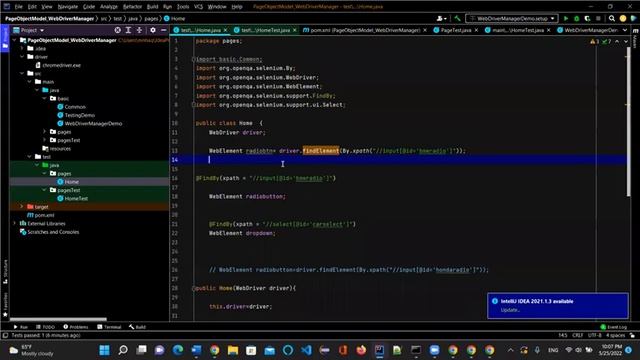This screenshot has height=360, width=640.
Task: Expand all icon in Project panel header
Action: pyautogui.click(x=128, y=30)
